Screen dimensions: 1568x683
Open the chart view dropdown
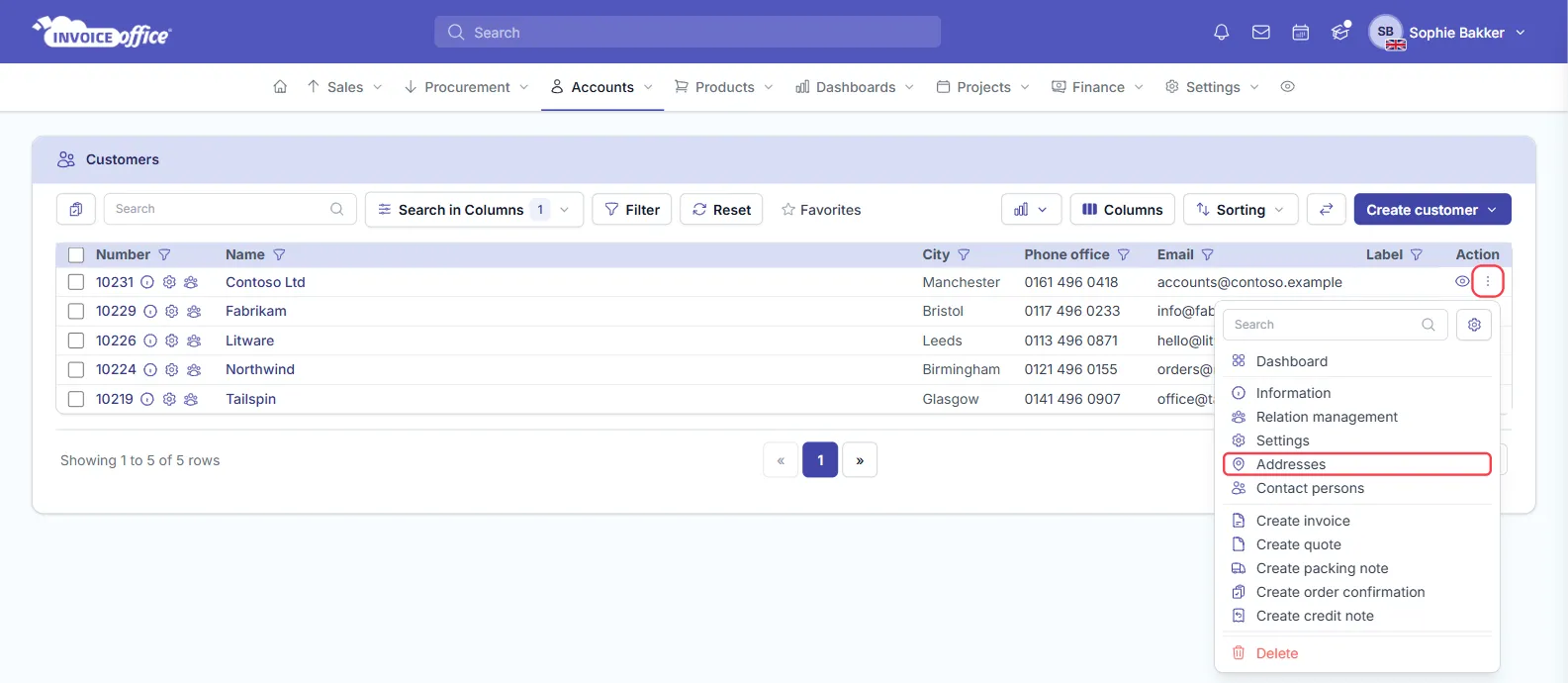(1031, 210)
